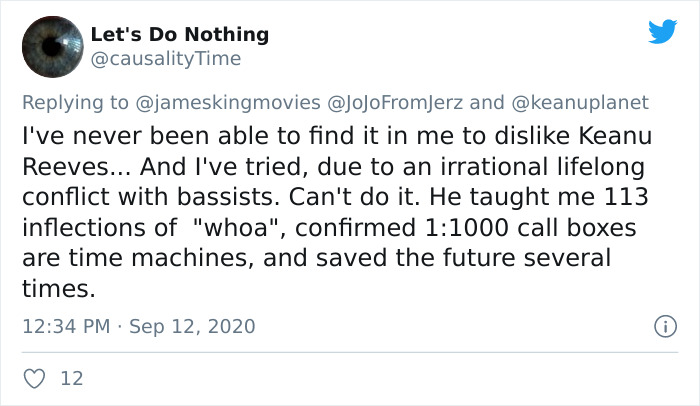Click the like count of 12

pos(71,378)
